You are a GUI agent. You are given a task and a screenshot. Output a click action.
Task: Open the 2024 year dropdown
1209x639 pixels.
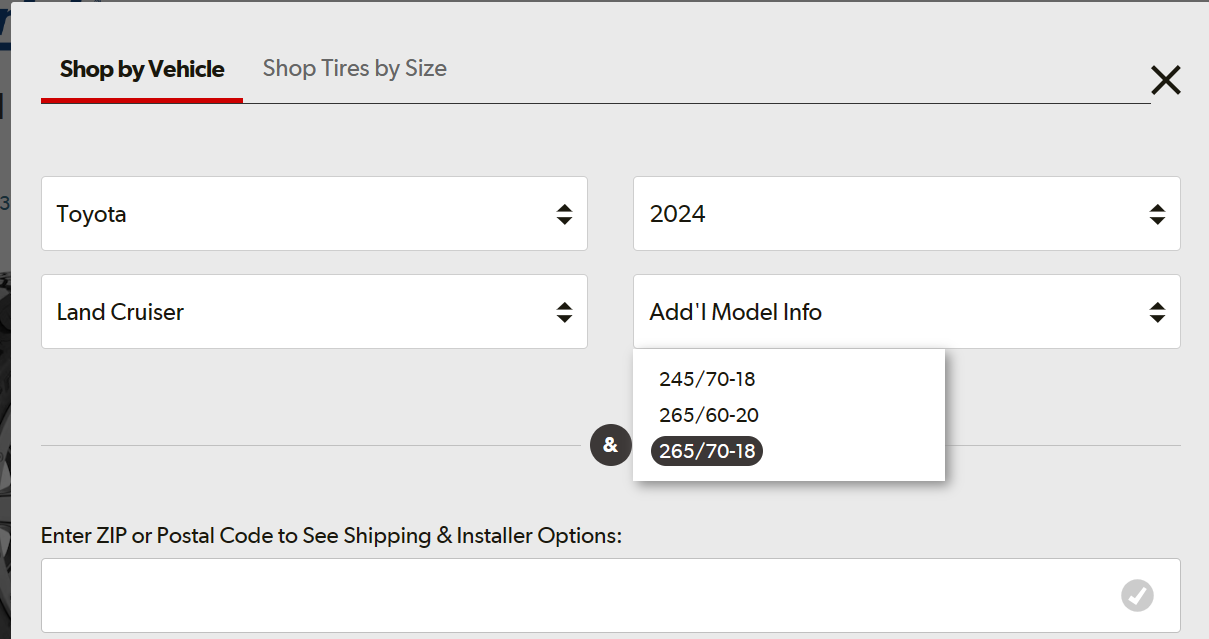[907, 214]
